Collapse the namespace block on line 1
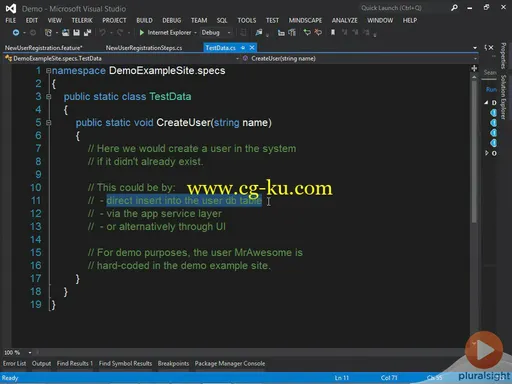Viewport: 512px width, 384px height. pyautogui.click(x=49, y=71)
